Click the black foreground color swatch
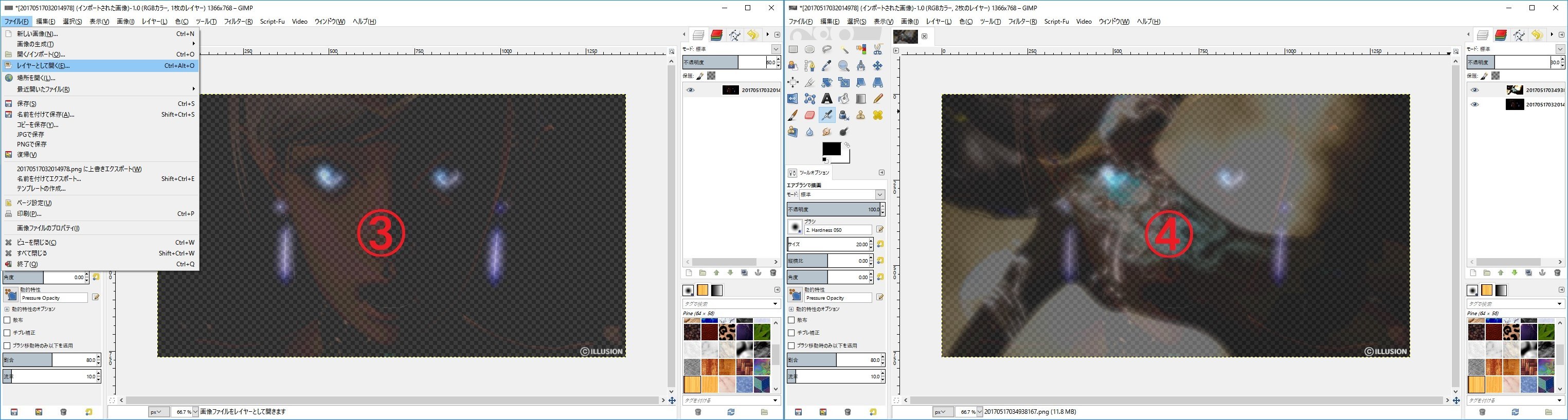This screenshot has width=1568, height=420. tap(831, 149)
